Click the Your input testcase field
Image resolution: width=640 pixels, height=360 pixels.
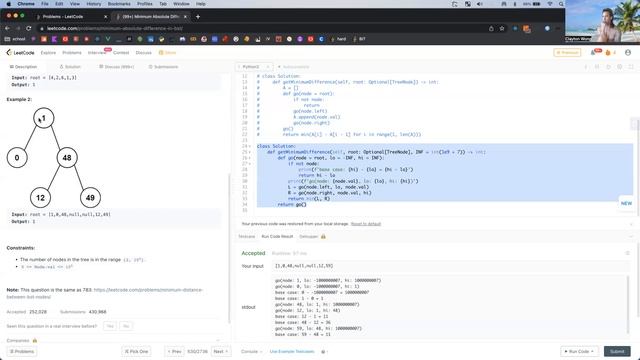coord(451,266)
